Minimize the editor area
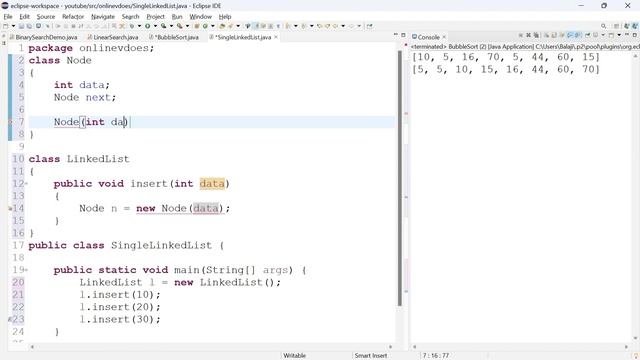This screenshot has width=640, height=360. click(396, 35)
